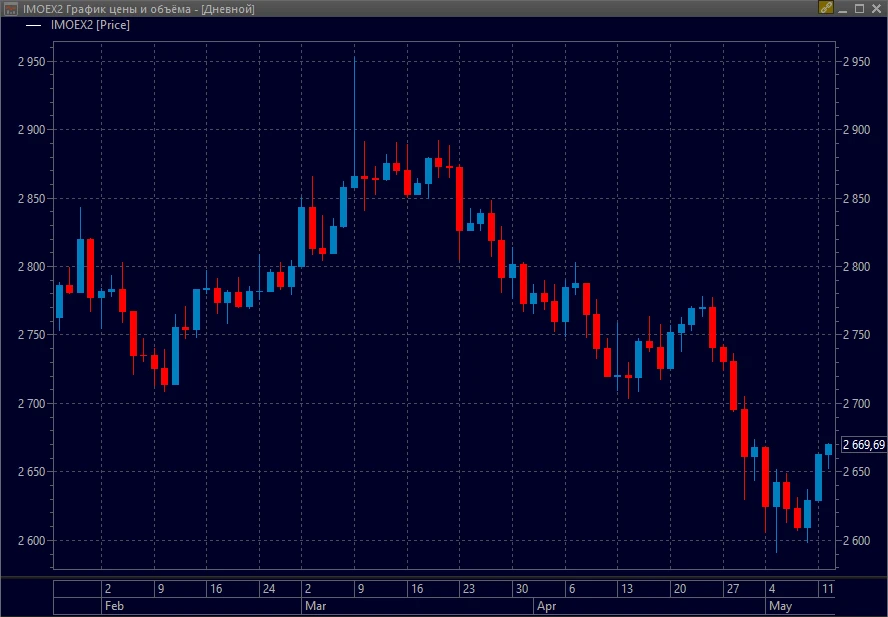Click 2 600 on the right price axis
This screenshot has width=888, height=617.
(x=856, y=541)
